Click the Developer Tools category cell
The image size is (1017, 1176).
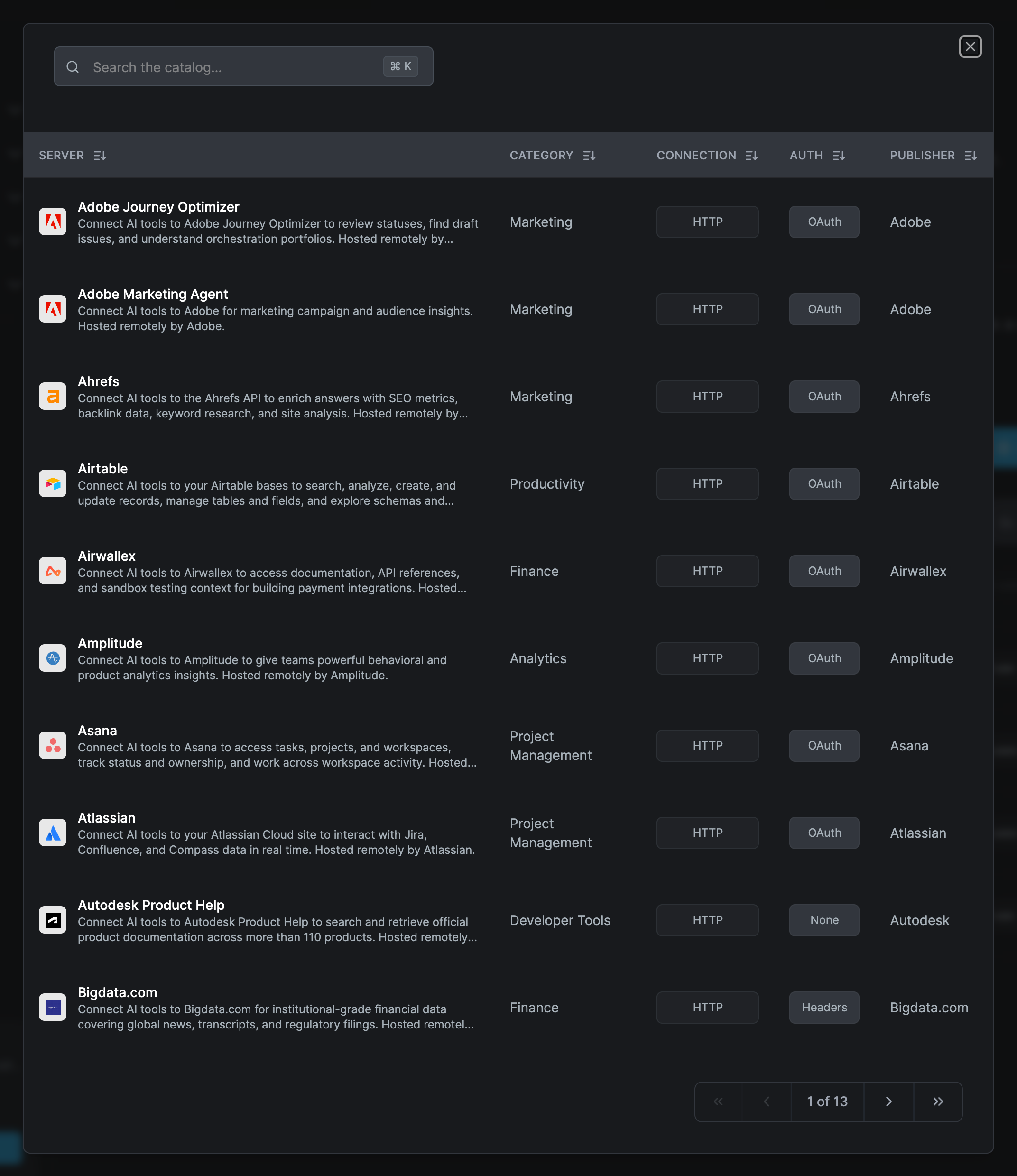tap(560, 920)
